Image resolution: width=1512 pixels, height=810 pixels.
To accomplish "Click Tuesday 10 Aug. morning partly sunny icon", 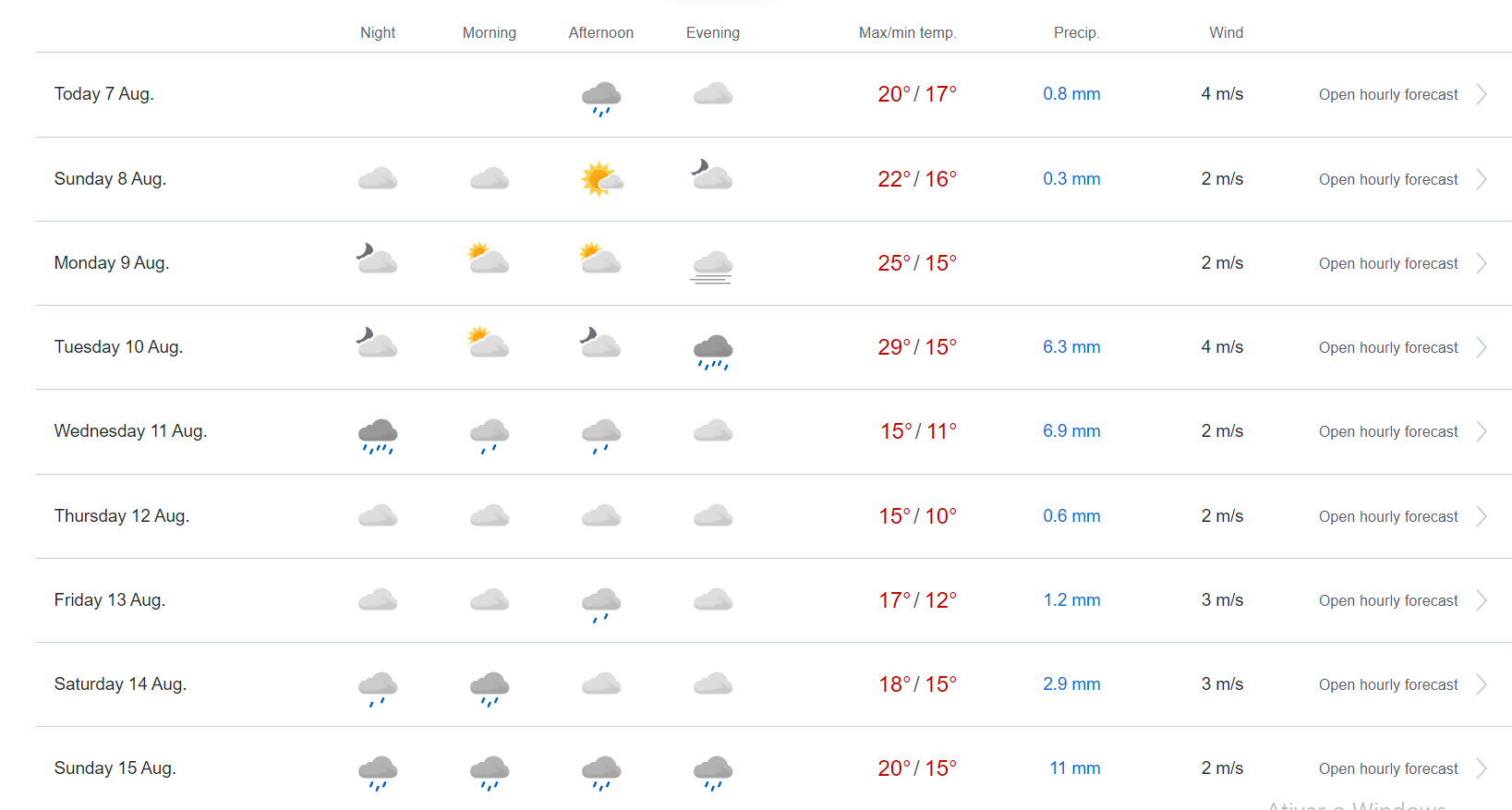I will pyautogui.click(x=489, y=342).
